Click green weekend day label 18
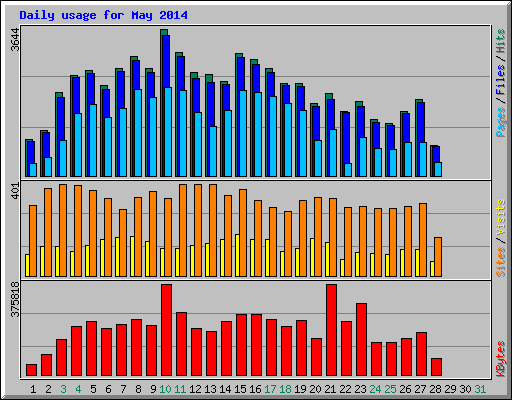Viewport: 512px width, 400px height. pyautogui.click(x=285, y=389)
